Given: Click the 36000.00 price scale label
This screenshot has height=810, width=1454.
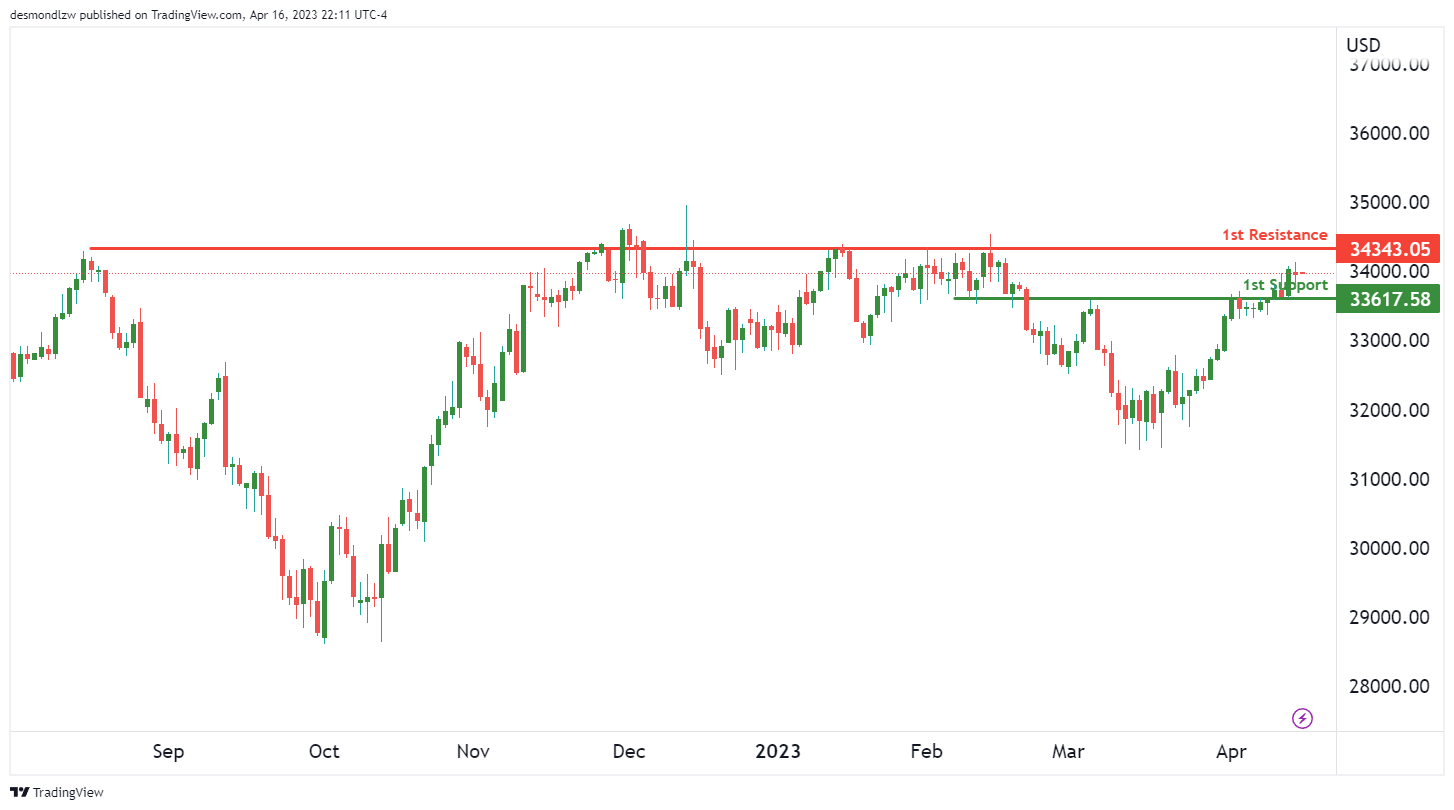Looking at the screenshot, I should [1389, 134].
